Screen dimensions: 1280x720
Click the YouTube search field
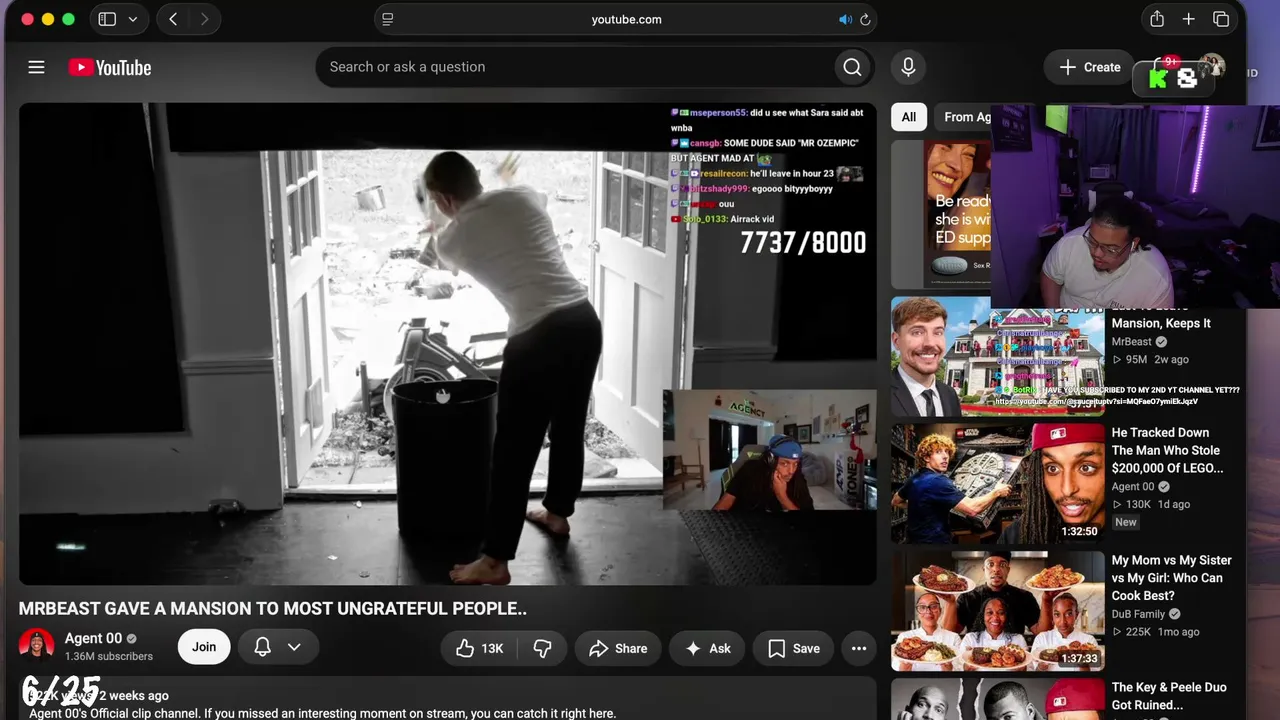click(576, 67)
